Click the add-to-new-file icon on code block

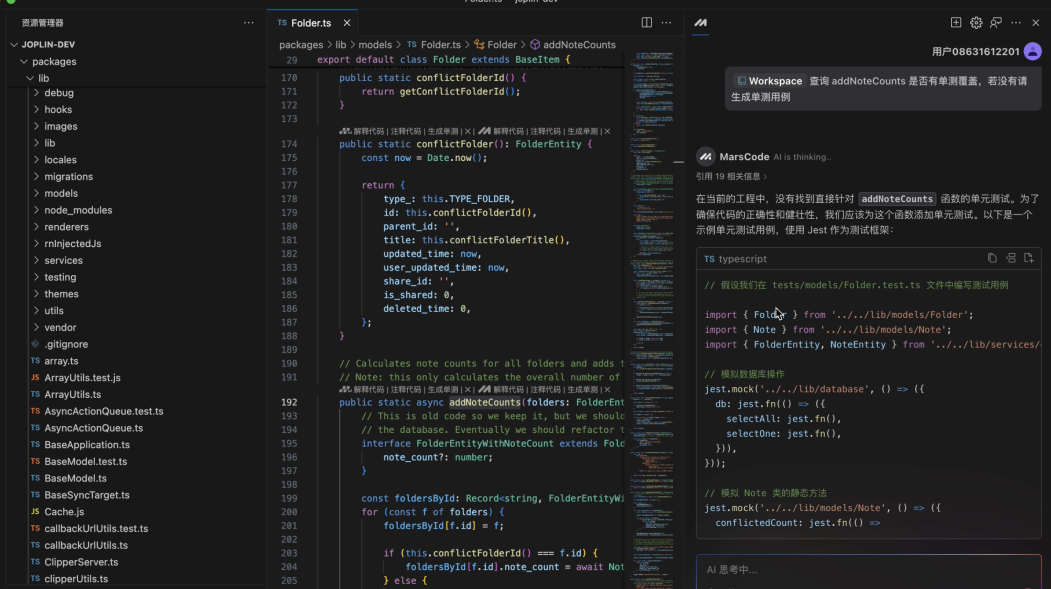click(x=1028, y=258)
